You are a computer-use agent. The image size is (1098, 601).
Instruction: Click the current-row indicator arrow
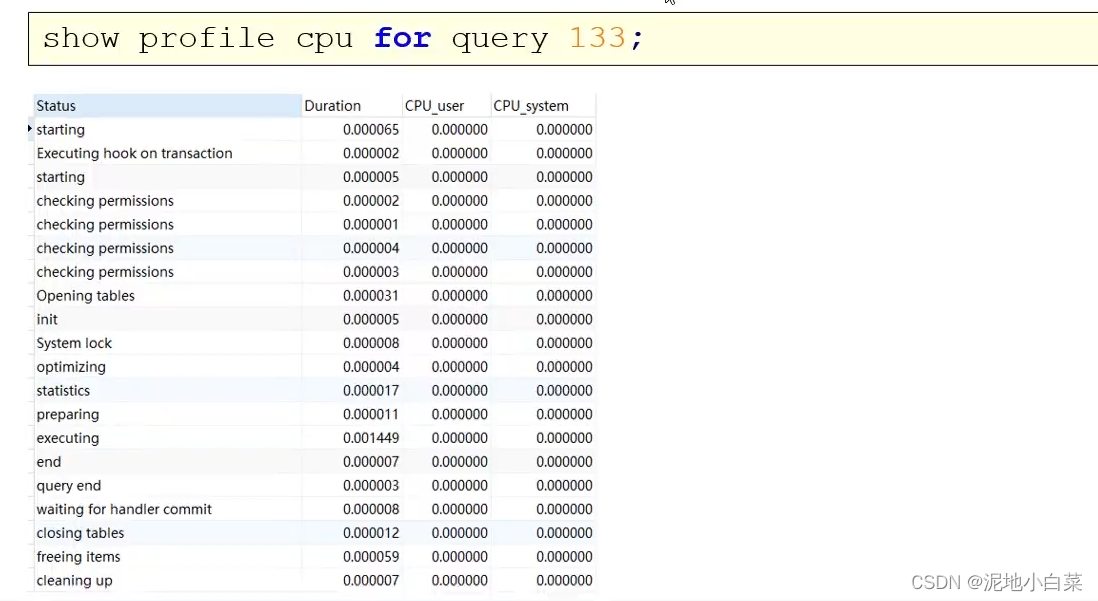coord(29,129)
